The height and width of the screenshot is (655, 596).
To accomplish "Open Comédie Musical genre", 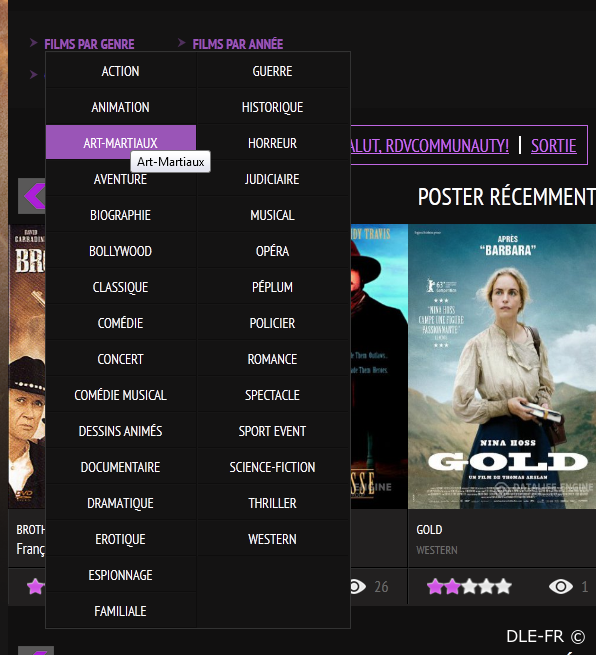I will click(120, 395).
